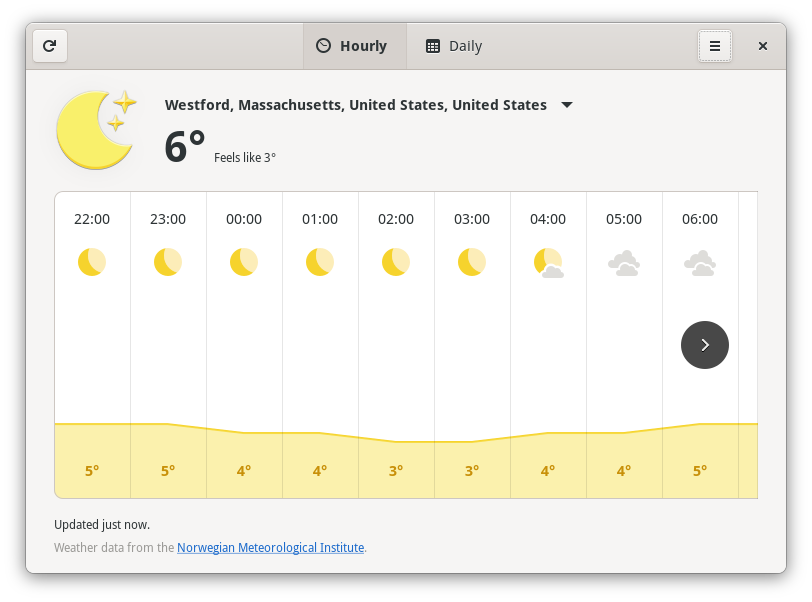Click the refresh weather button
The width and height of the screenshot is (812, 602).
50,46
